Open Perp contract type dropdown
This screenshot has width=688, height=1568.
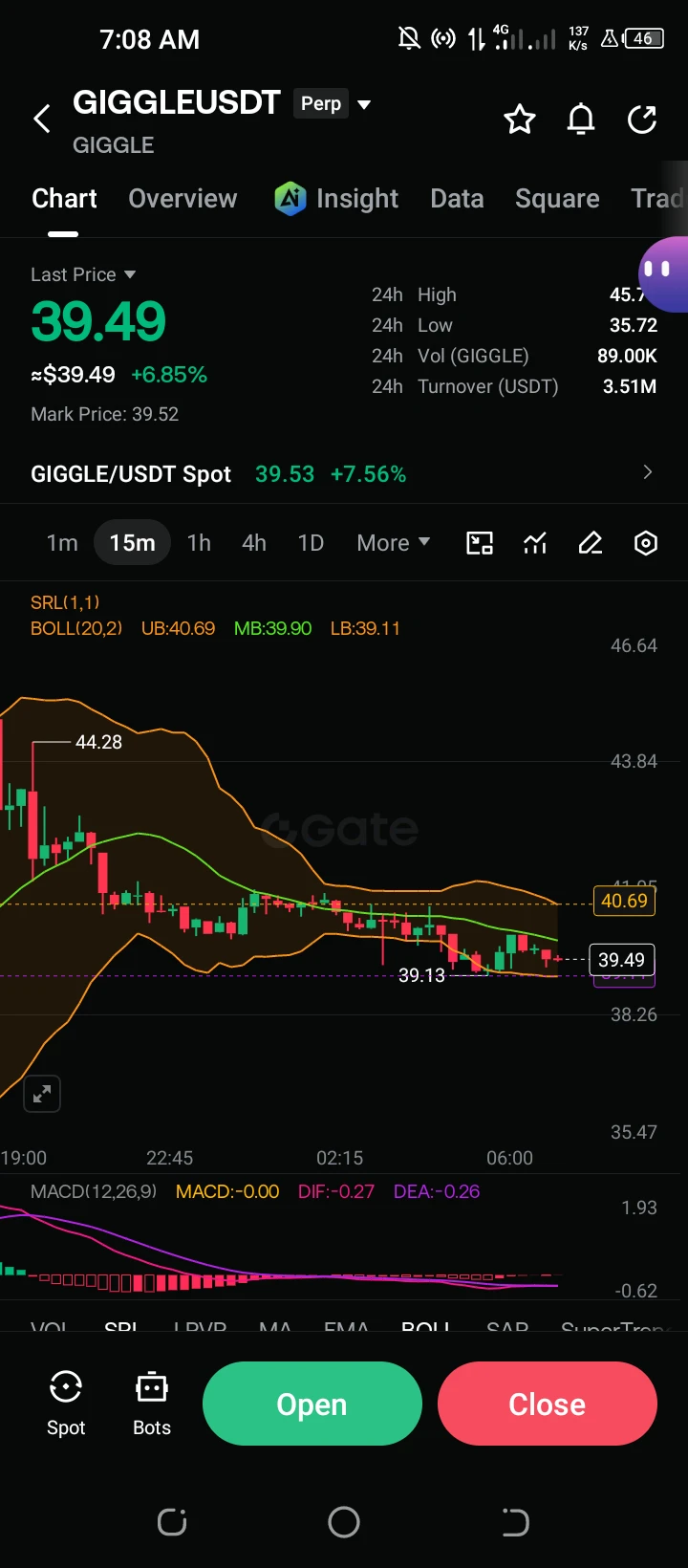point(333,103)
